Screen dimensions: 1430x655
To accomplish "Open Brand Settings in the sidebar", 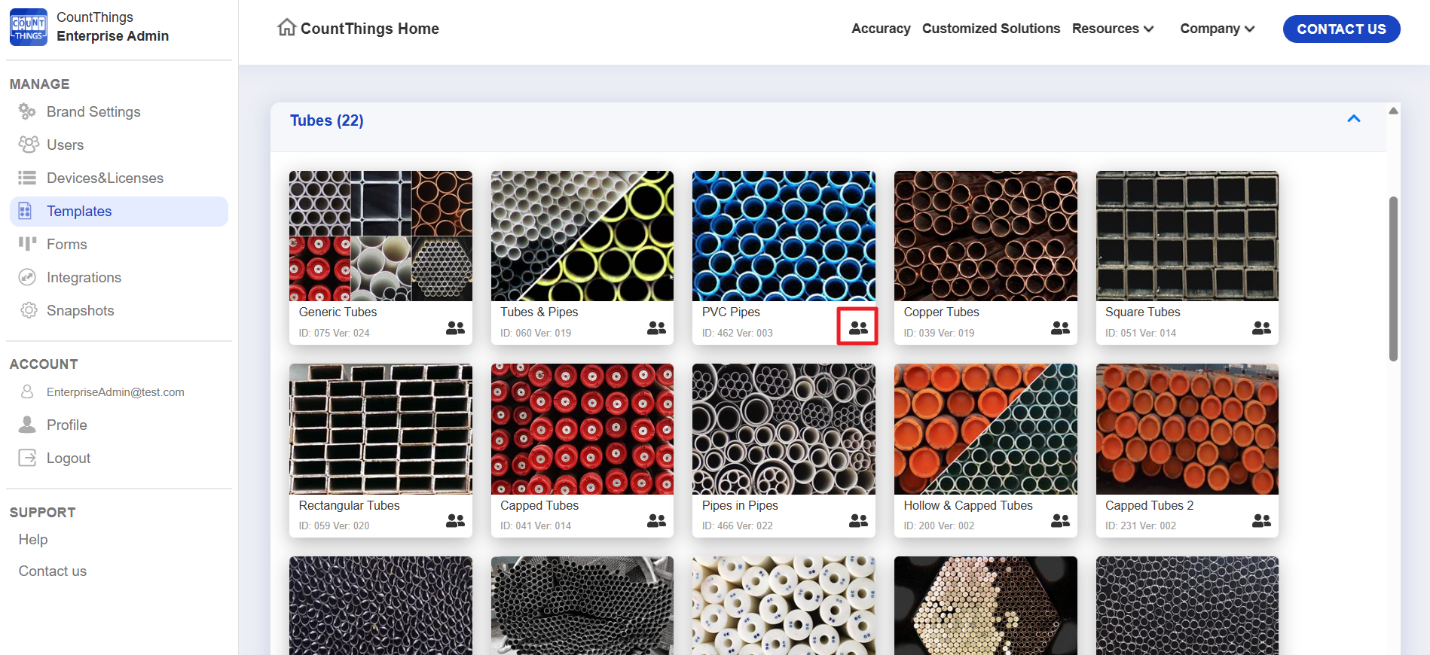I will tap(93, 112).
